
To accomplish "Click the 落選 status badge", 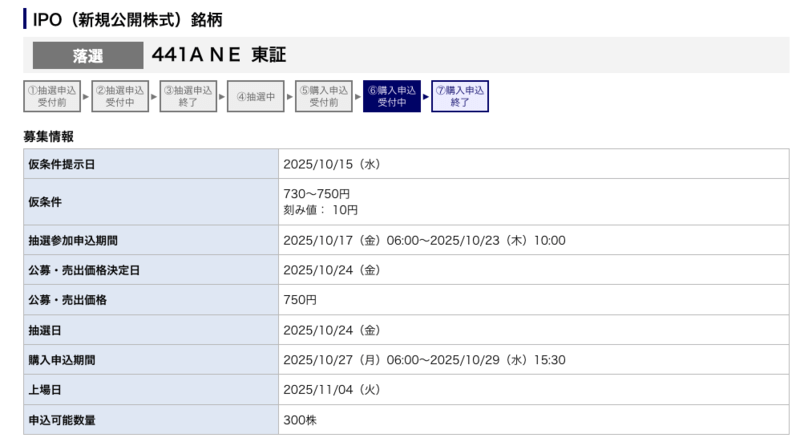I will (88, 55).
